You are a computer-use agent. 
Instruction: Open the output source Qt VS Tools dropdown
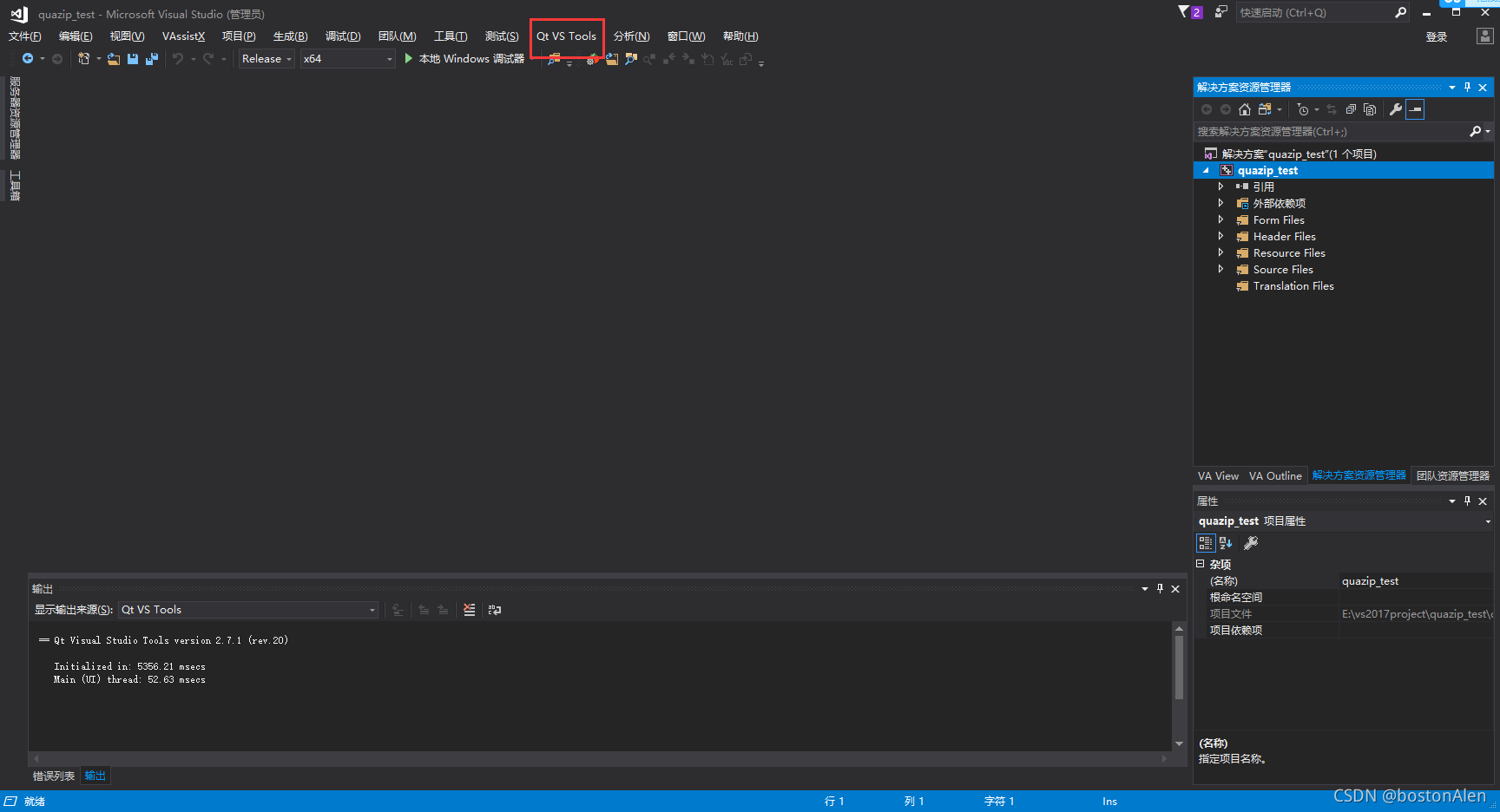pos(248,610)
